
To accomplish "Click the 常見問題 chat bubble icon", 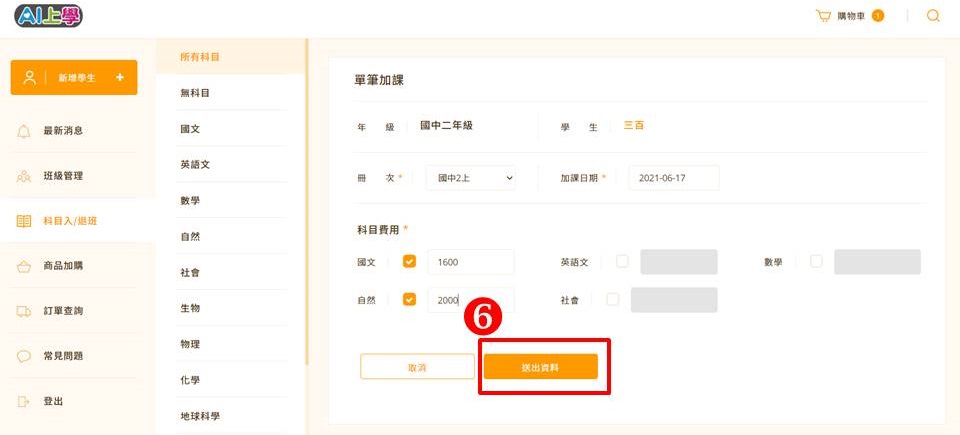I will [23, 357].
